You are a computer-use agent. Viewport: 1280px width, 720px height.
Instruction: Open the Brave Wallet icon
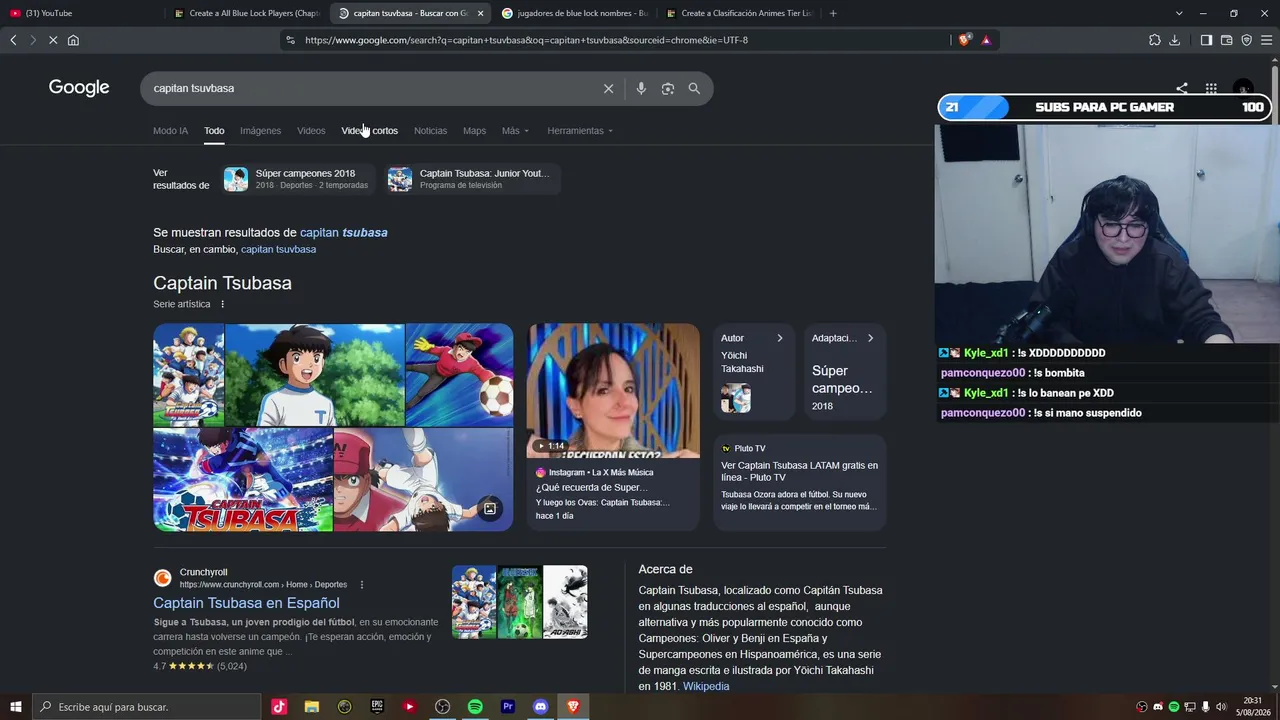coord(1226,40)
